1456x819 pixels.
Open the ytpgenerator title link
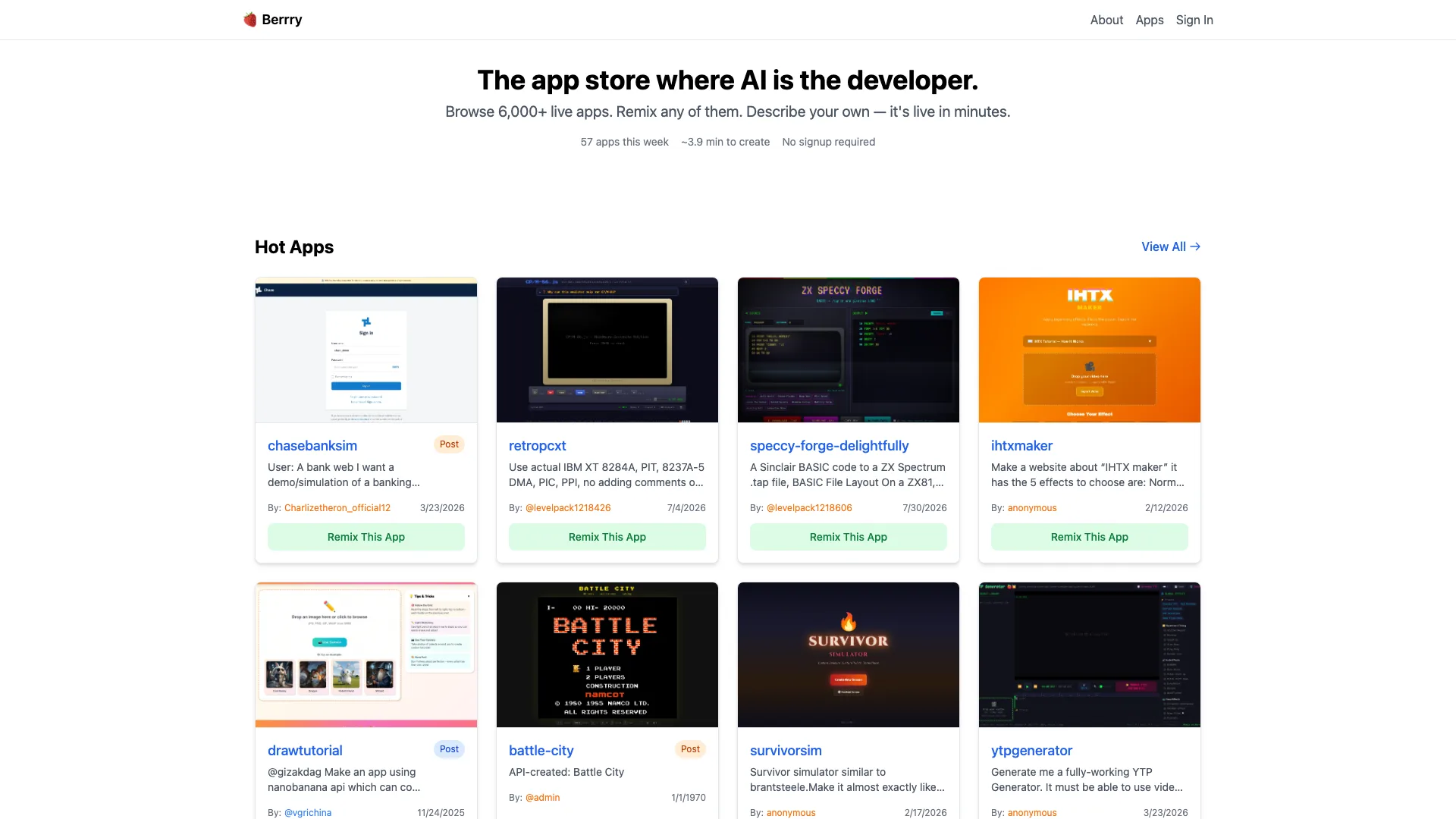[1031, 751]
